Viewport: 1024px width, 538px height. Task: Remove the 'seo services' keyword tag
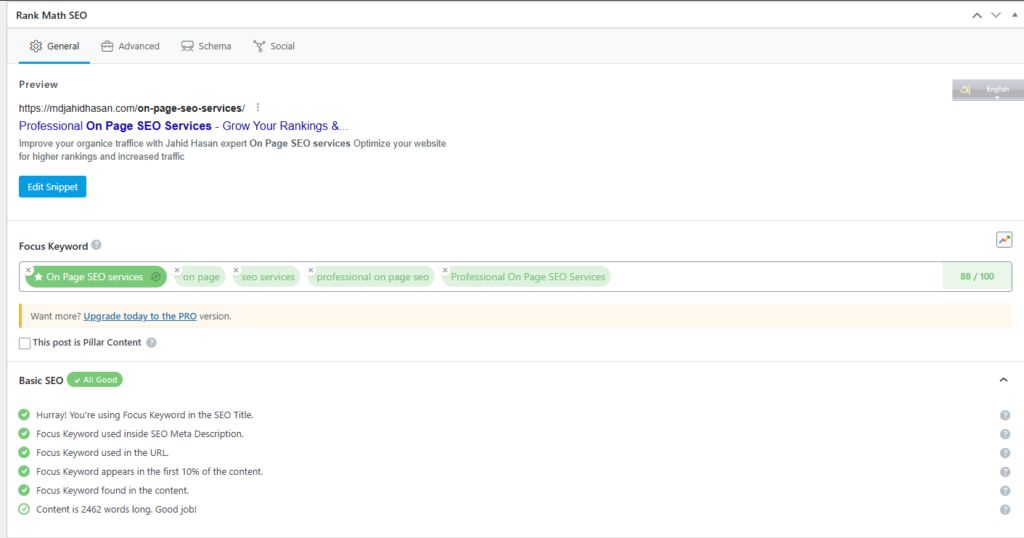click(x=236, y=270)
